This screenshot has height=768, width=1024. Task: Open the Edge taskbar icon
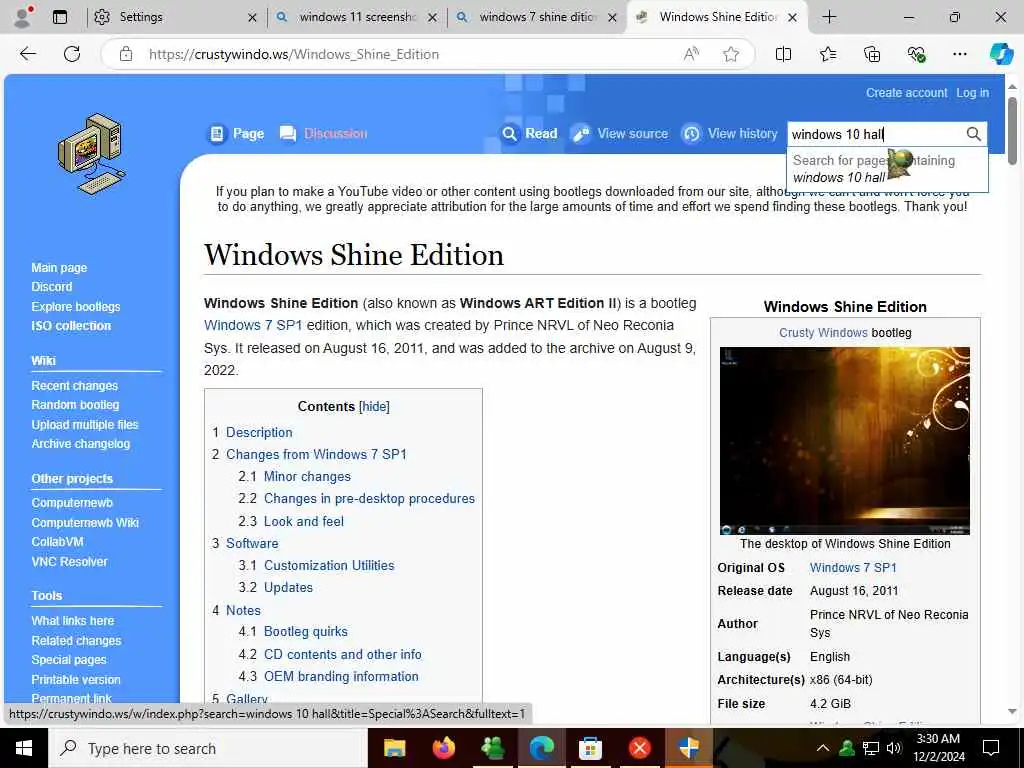pyautogui.click(x=541, y=748)
